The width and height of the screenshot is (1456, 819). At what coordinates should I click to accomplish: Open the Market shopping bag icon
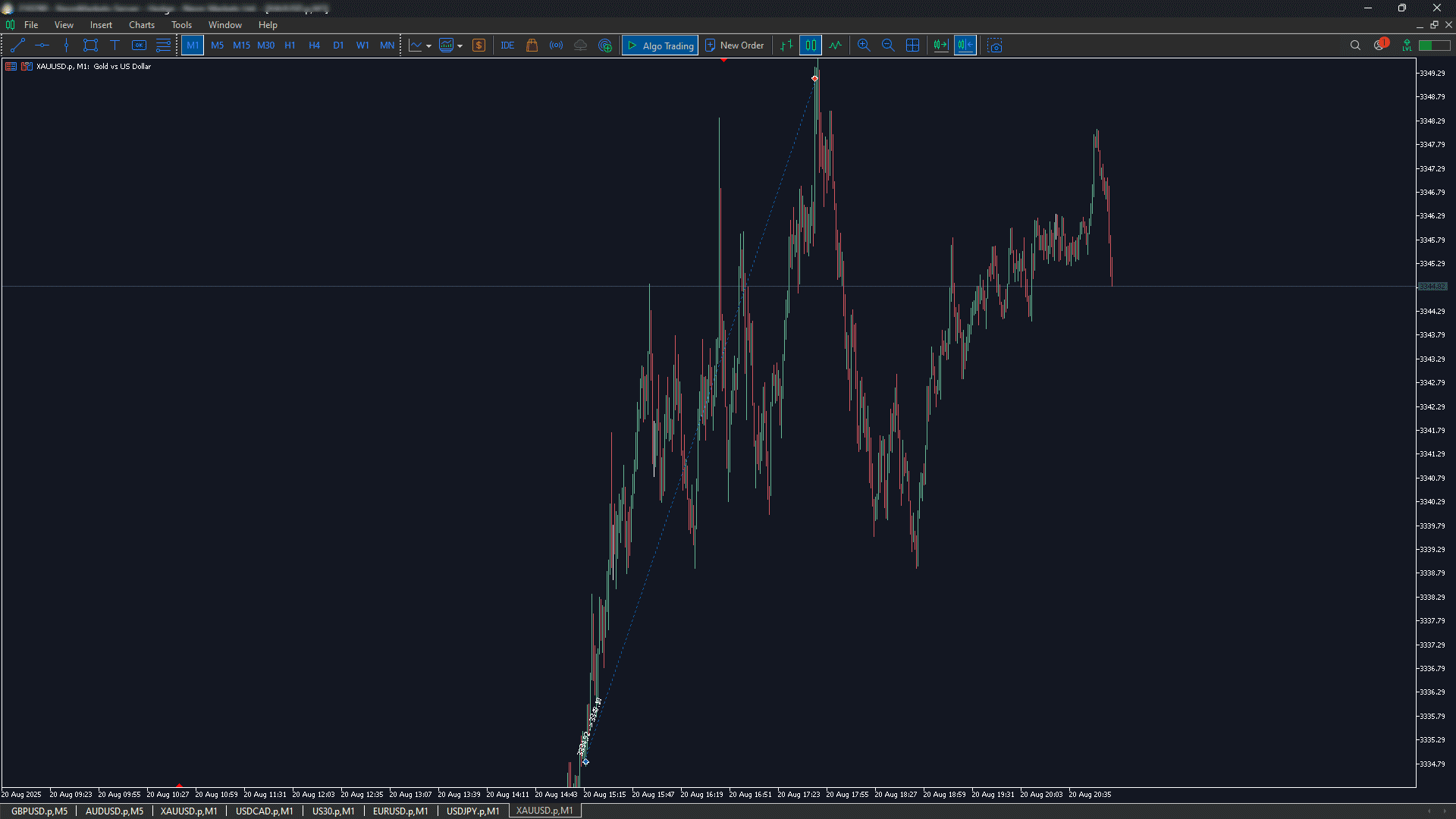tap(532, 45)
